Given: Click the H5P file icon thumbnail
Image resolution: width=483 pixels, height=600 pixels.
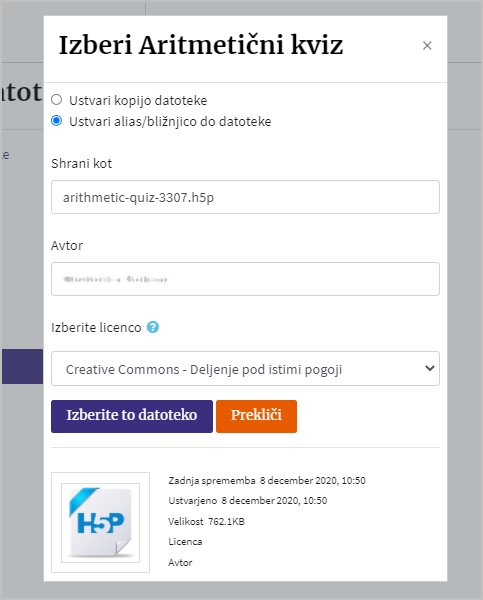Looking at the screenshot, I should pyautogui.click(x=101, y=522).
